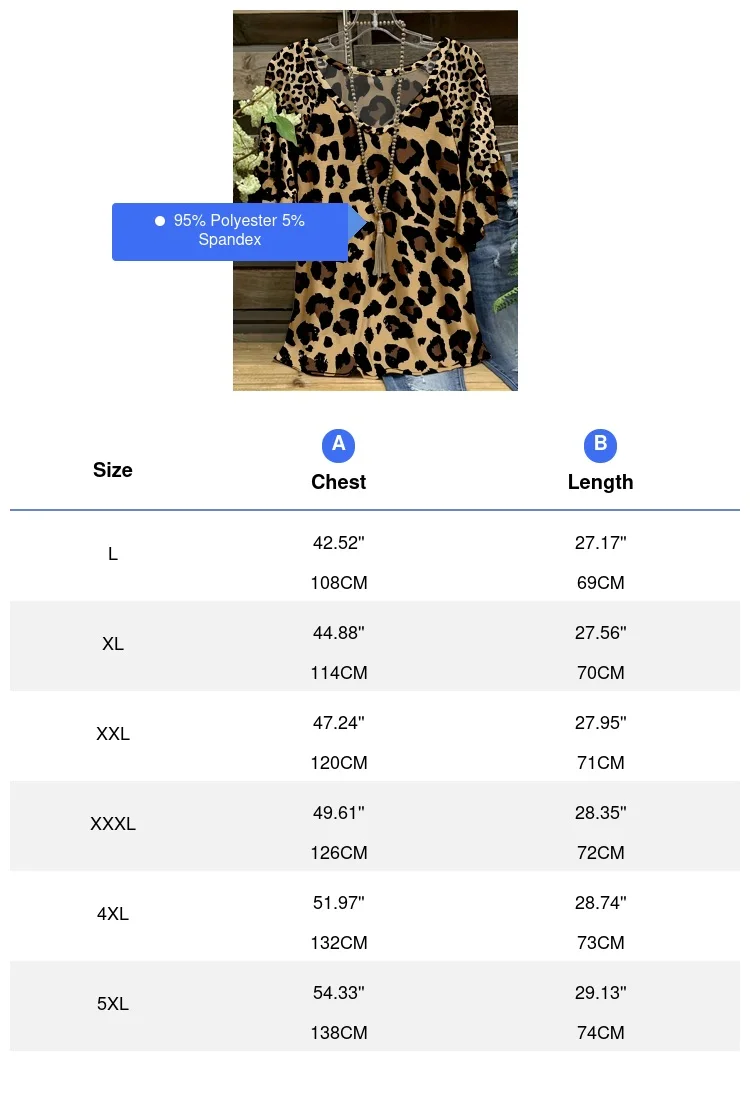Screen dimensions: 750x1100
Task: Select the XL size row label
Action: (x=113, y=644)
